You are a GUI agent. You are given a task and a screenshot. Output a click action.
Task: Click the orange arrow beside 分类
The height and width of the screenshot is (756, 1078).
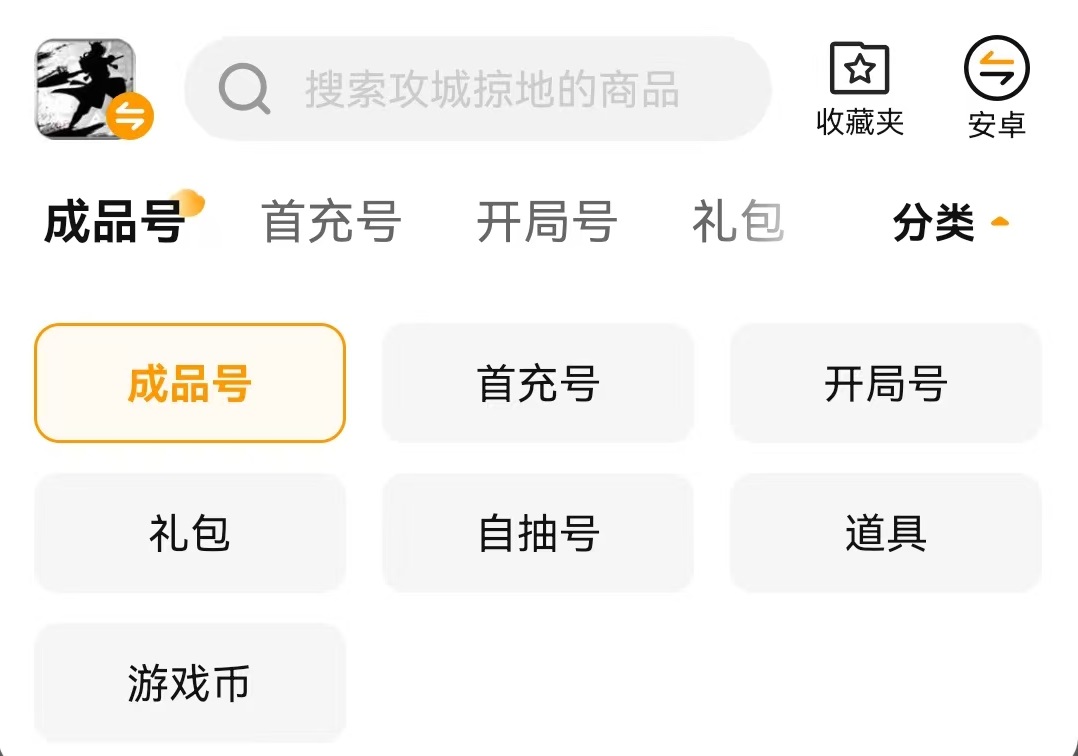(999, 222)
